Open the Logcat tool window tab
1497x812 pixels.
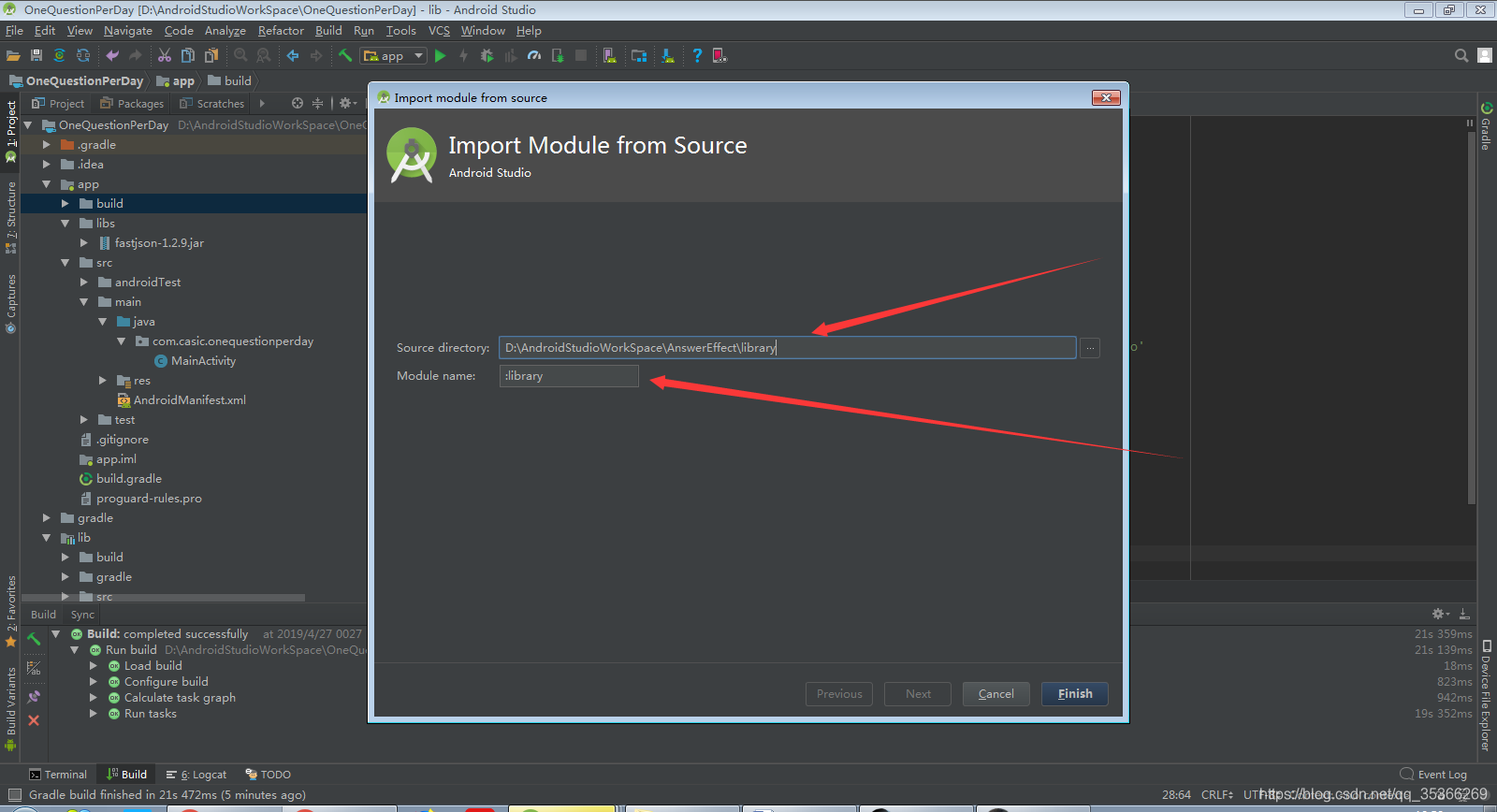(x=196, y=775)
